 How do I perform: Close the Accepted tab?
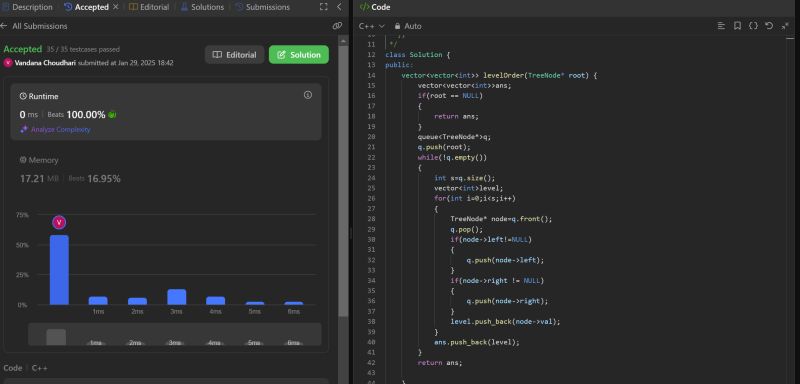(116, 7)
